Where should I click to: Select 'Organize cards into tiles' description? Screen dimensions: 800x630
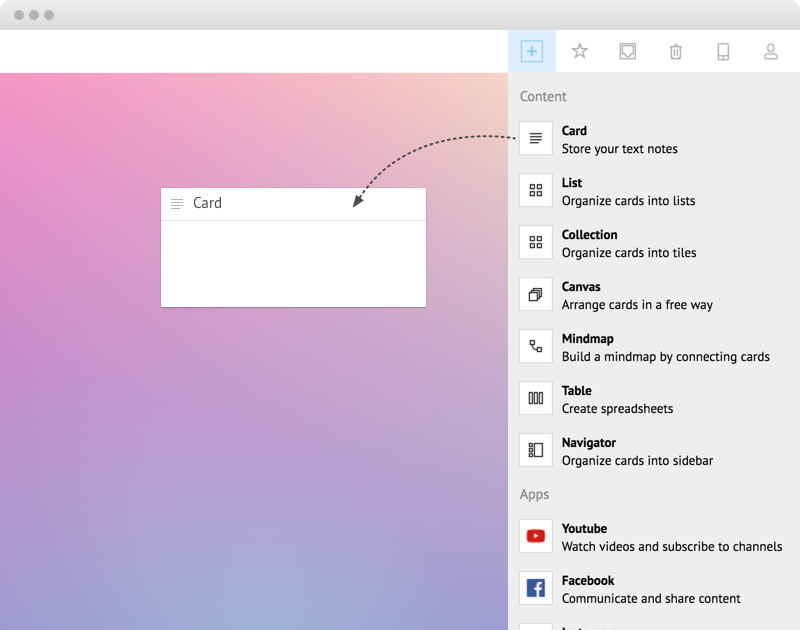(629, 253)
